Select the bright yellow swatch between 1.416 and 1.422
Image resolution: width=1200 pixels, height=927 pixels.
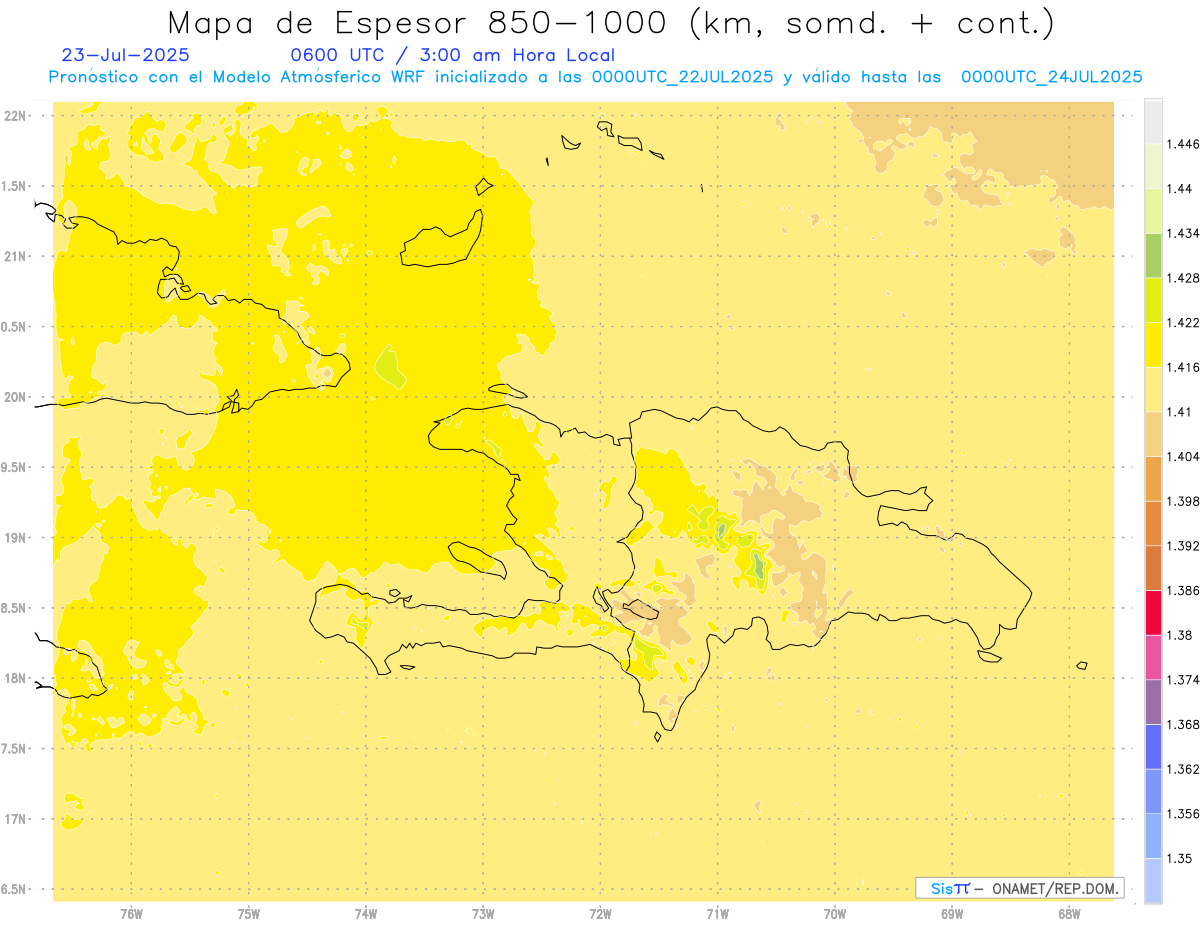[x=1154, y=345]
